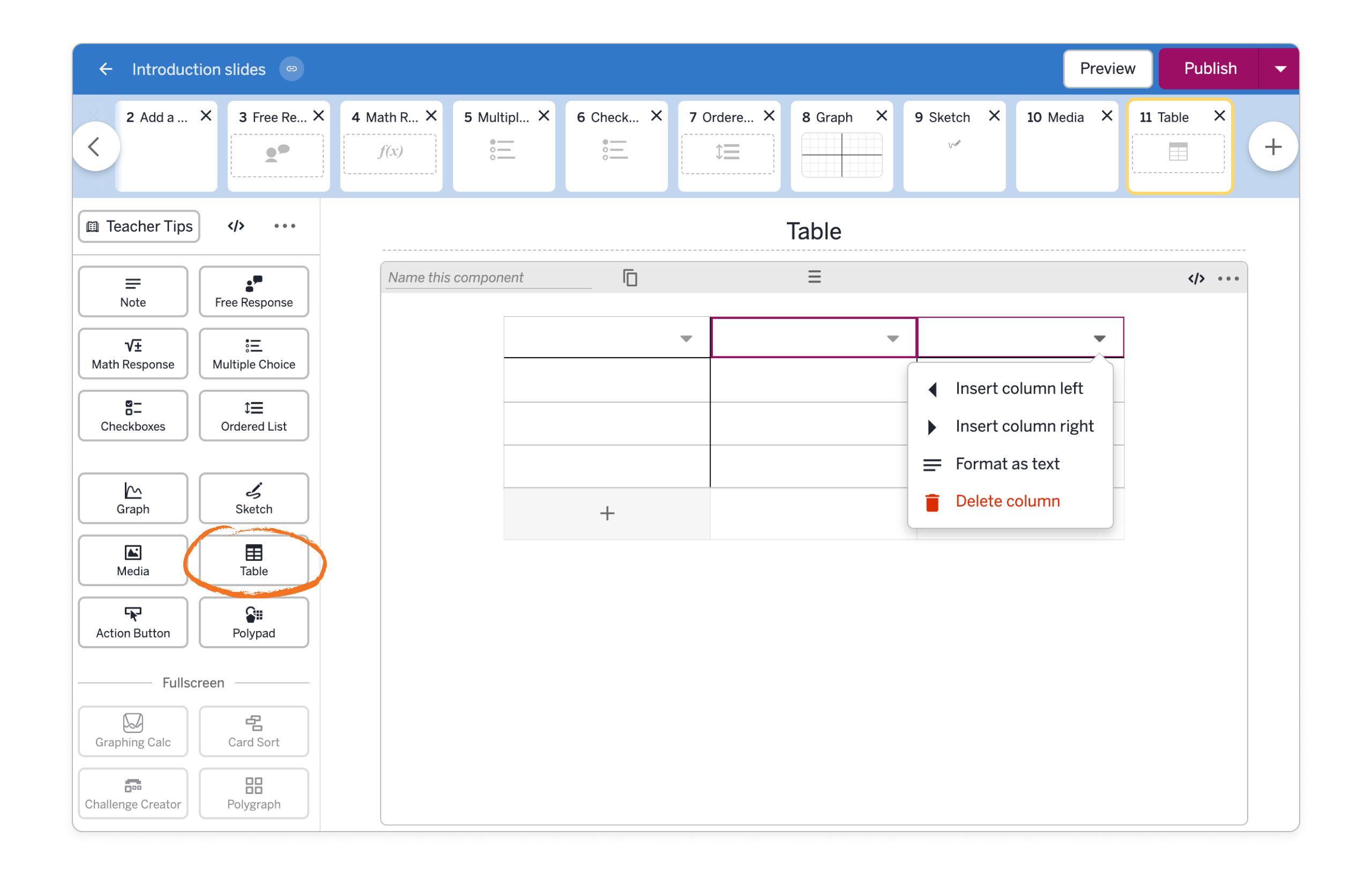The width and height of the screenshot is (1372, 875).
Task: Click the first body cell of column one
Action: tap(607, 380)
